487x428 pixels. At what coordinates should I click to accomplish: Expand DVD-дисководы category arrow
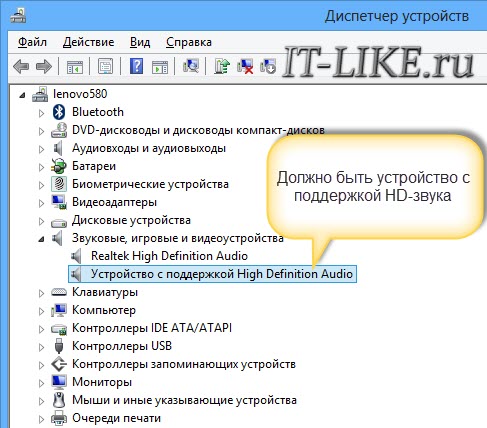click(x=41, y=131)
